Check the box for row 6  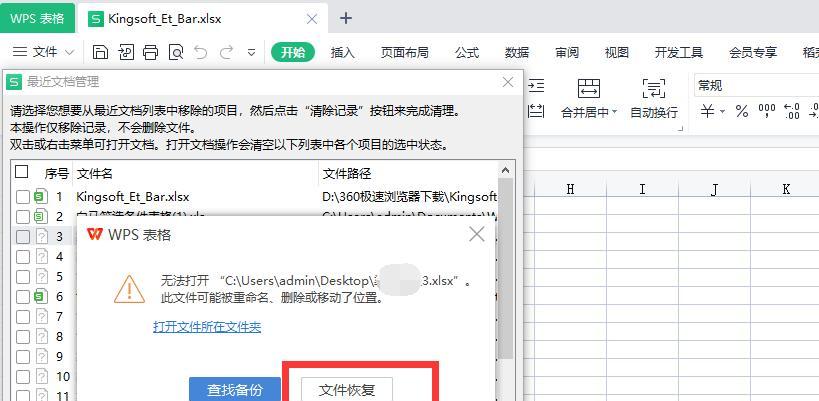pos(22,297)
